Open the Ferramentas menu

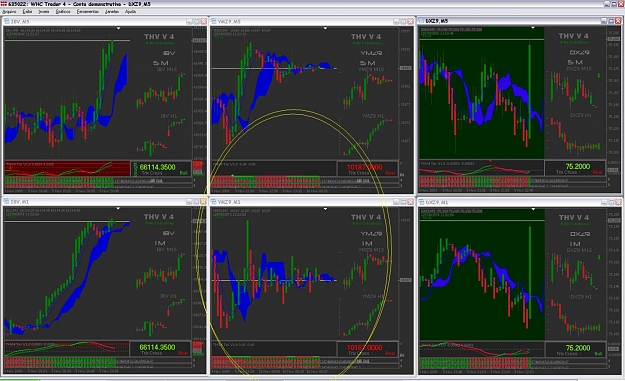88,12
